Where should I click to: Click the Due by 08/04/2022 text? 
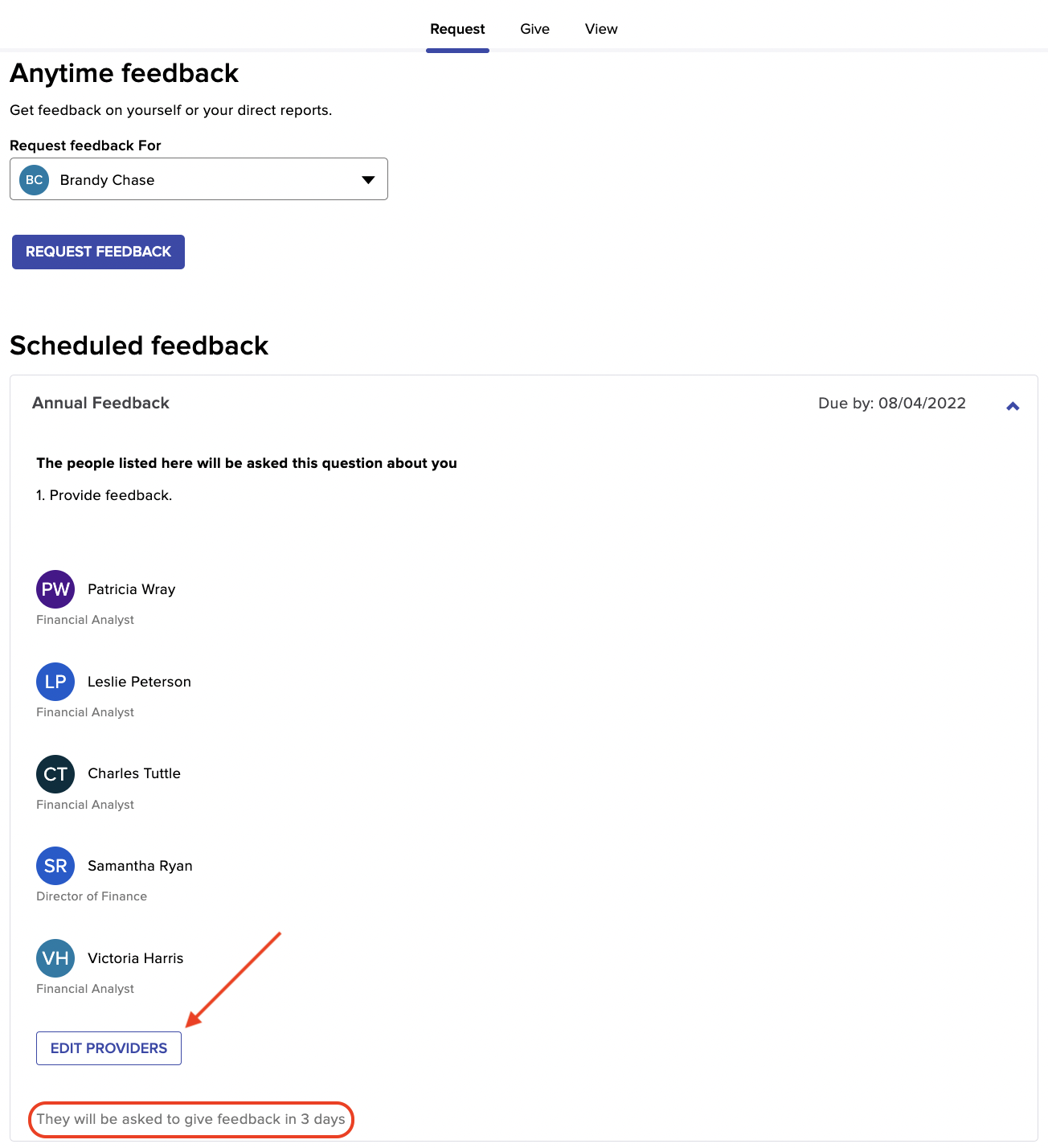click(892, 403)
